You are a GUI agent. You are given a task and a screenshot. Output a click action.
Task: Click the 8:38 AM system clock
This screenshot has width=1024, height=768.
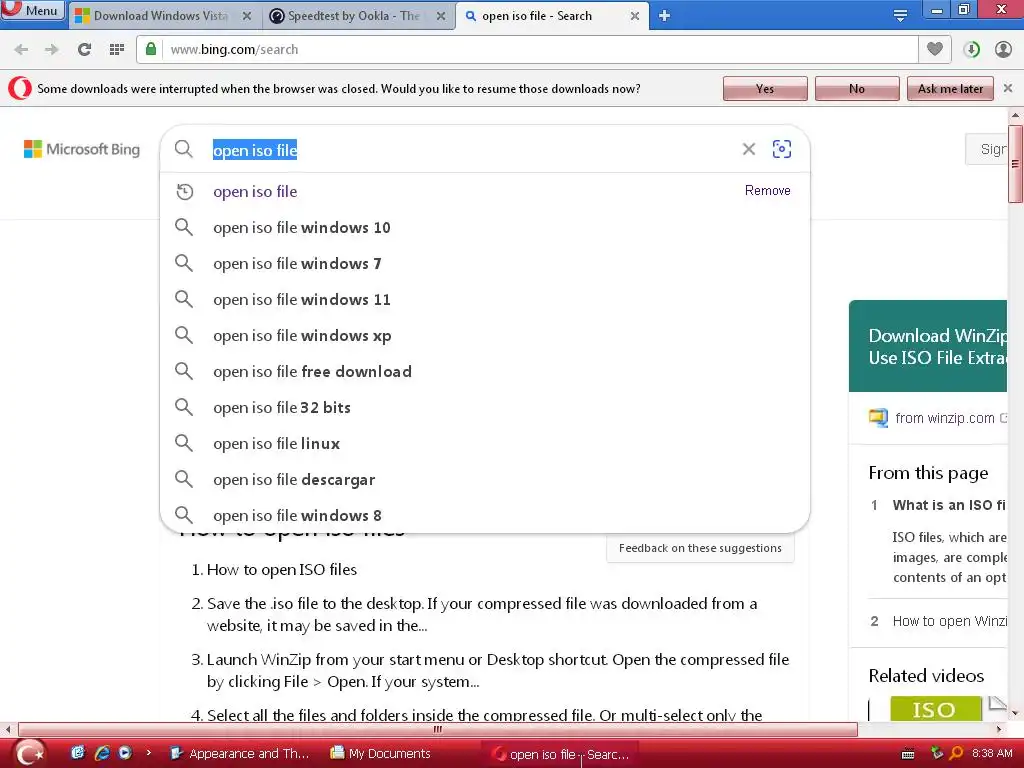point(992,753)
